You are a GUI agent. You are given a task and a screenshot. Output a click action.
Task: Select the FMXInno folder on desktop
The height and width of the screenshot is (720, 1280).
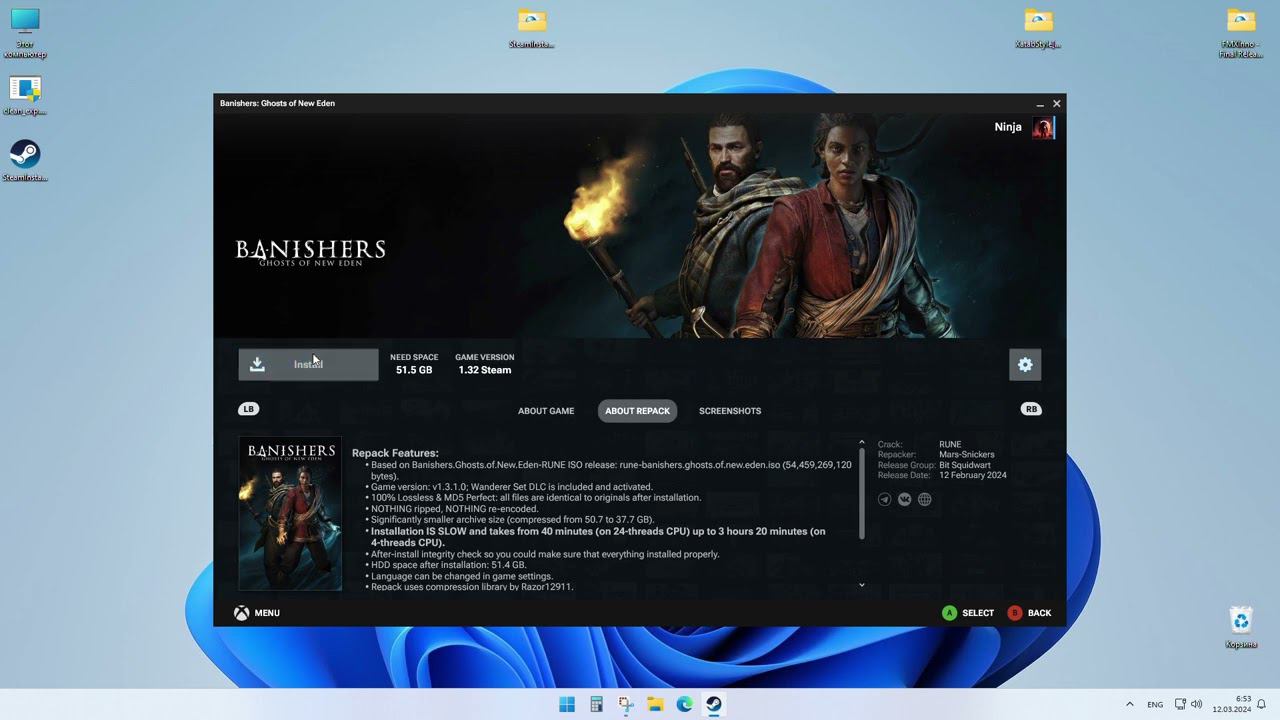pos(1241,33)
